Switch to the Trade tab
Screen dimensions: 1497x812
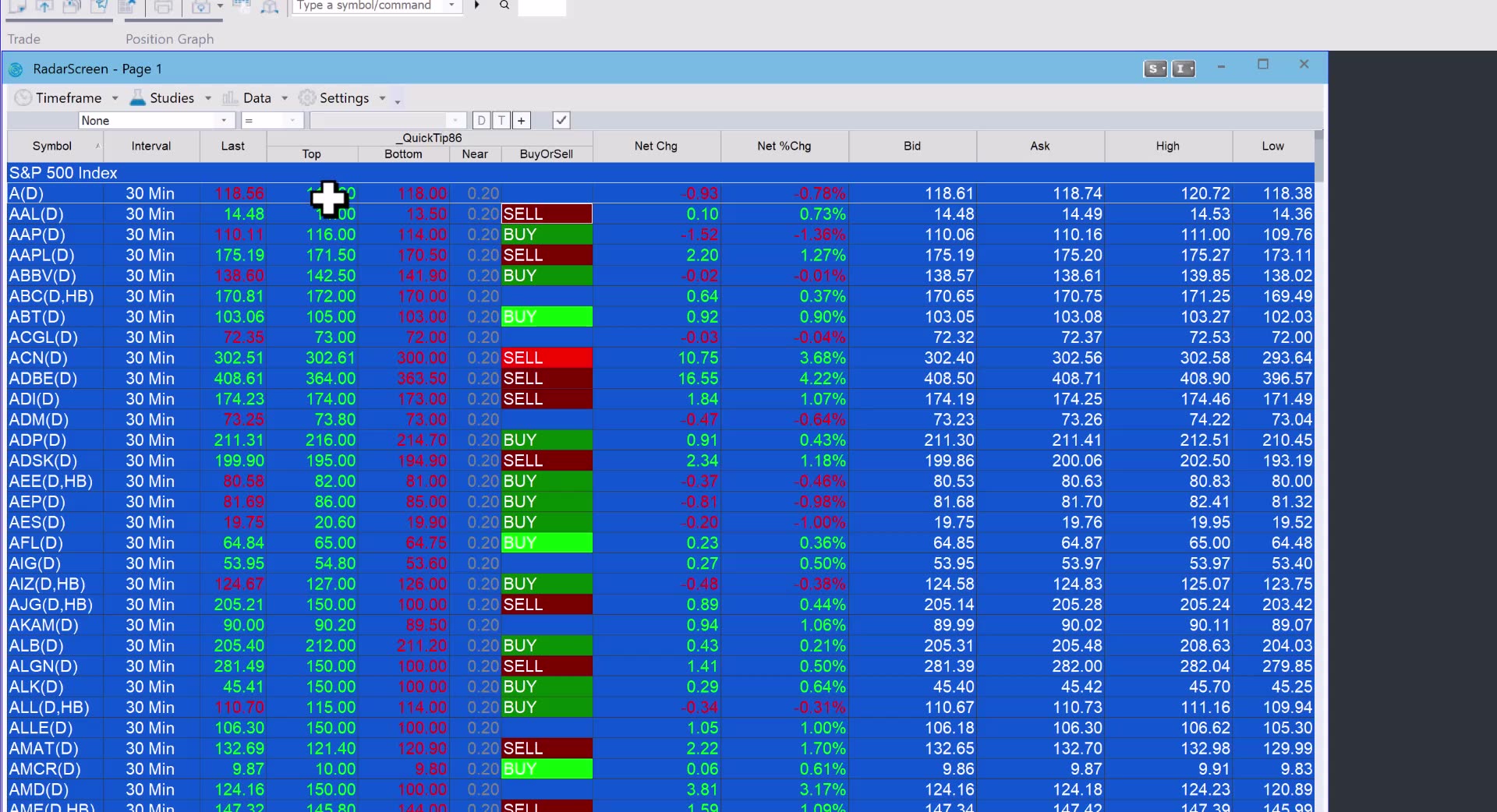coord(23,39)
